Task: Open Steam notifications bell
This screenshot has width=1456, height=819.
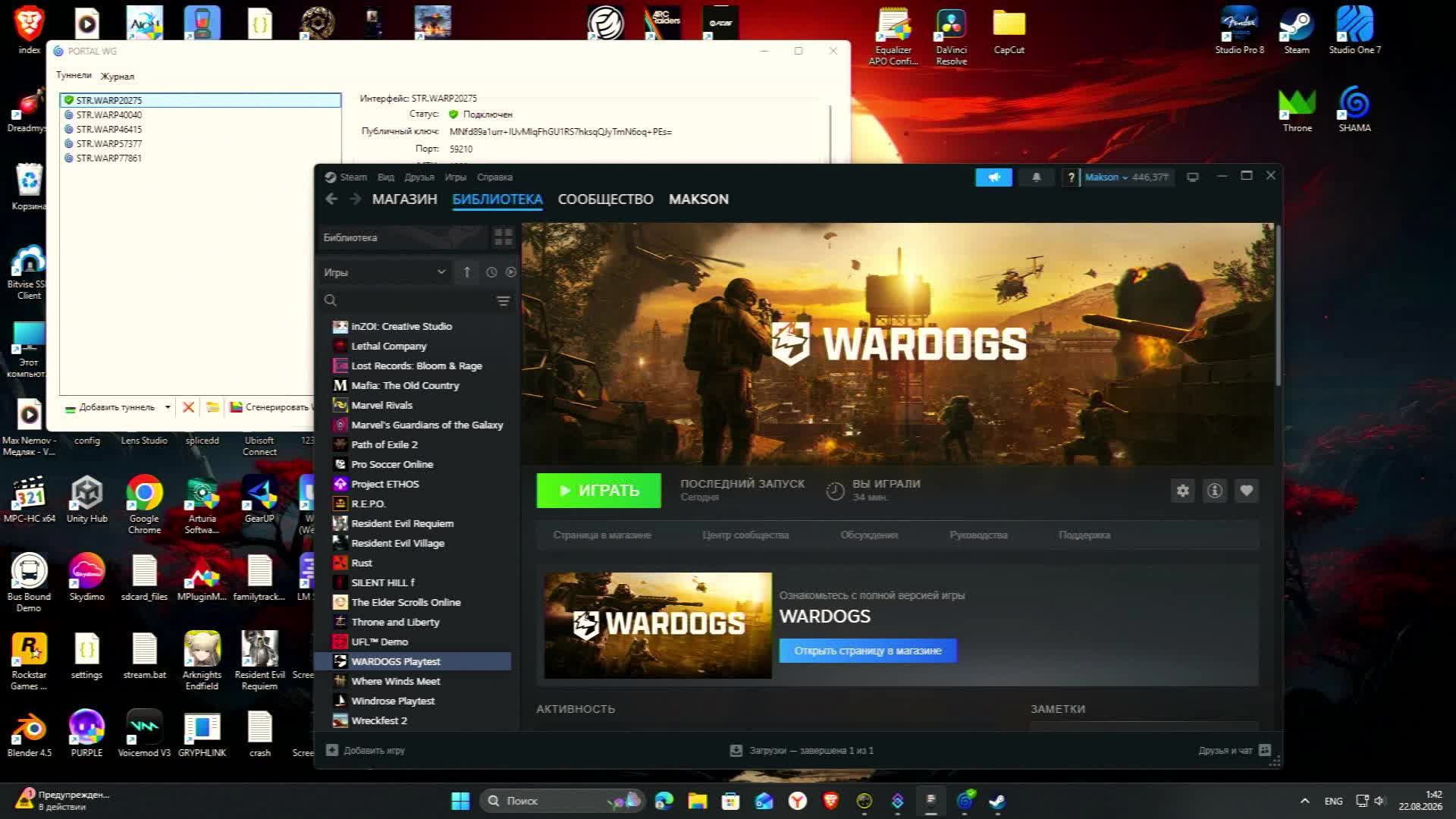Action: coord(1036,177)
